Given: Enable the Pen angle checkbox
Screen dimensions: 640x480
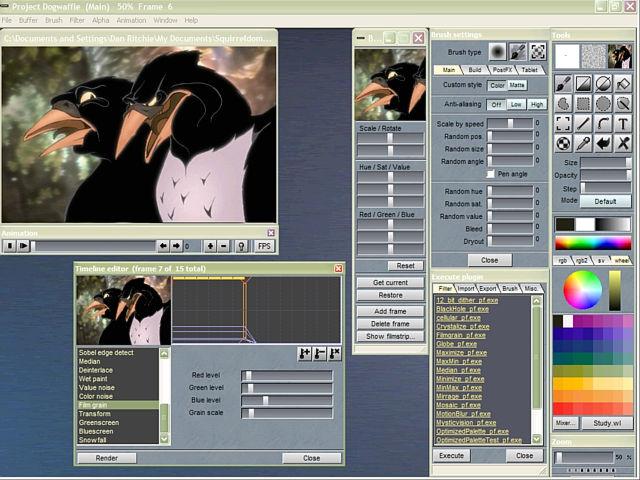Looking at the screenshot, I should (490, 174).
